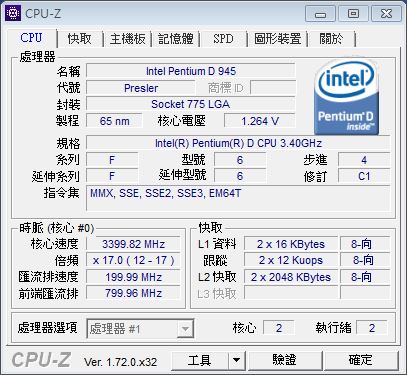
Task: Click the core voltage value 1.264 V
Action: pyautogui.click(x=260, y=121)
